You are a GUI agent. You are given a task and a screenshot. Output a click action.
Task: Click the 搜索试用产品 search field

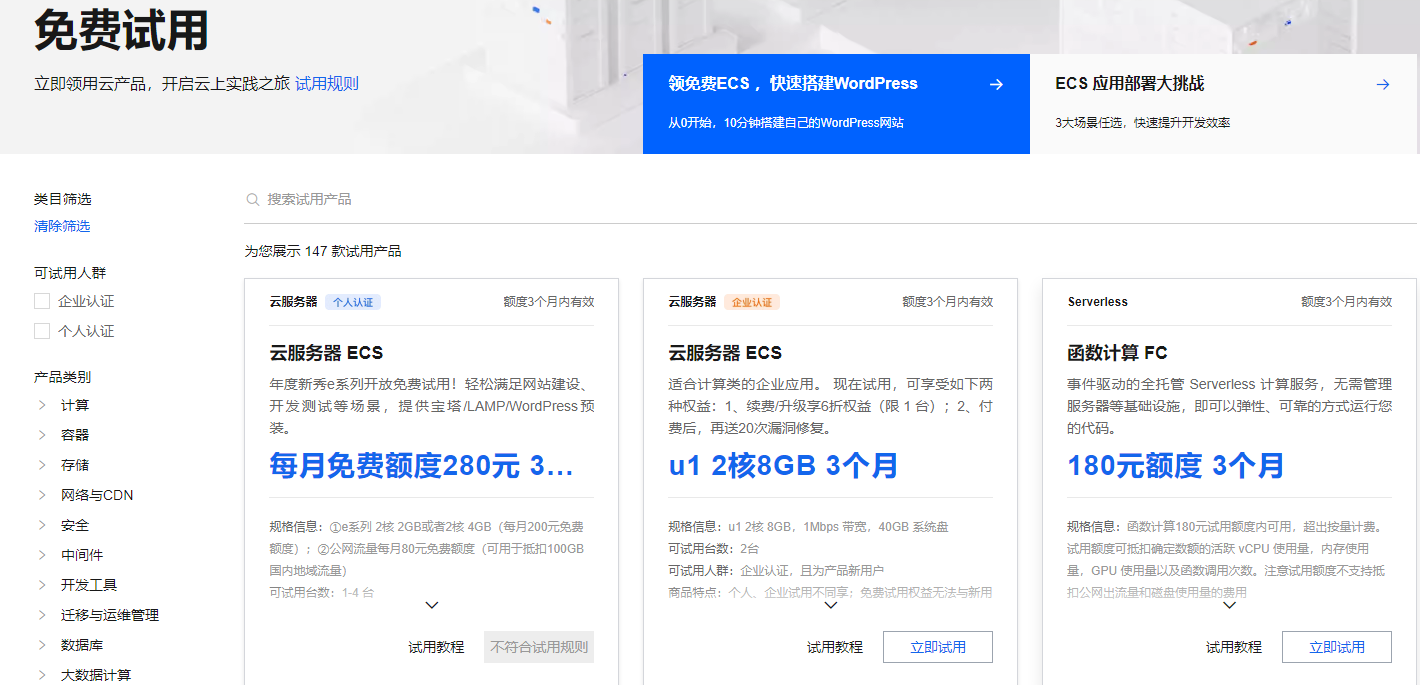[330, 199]
